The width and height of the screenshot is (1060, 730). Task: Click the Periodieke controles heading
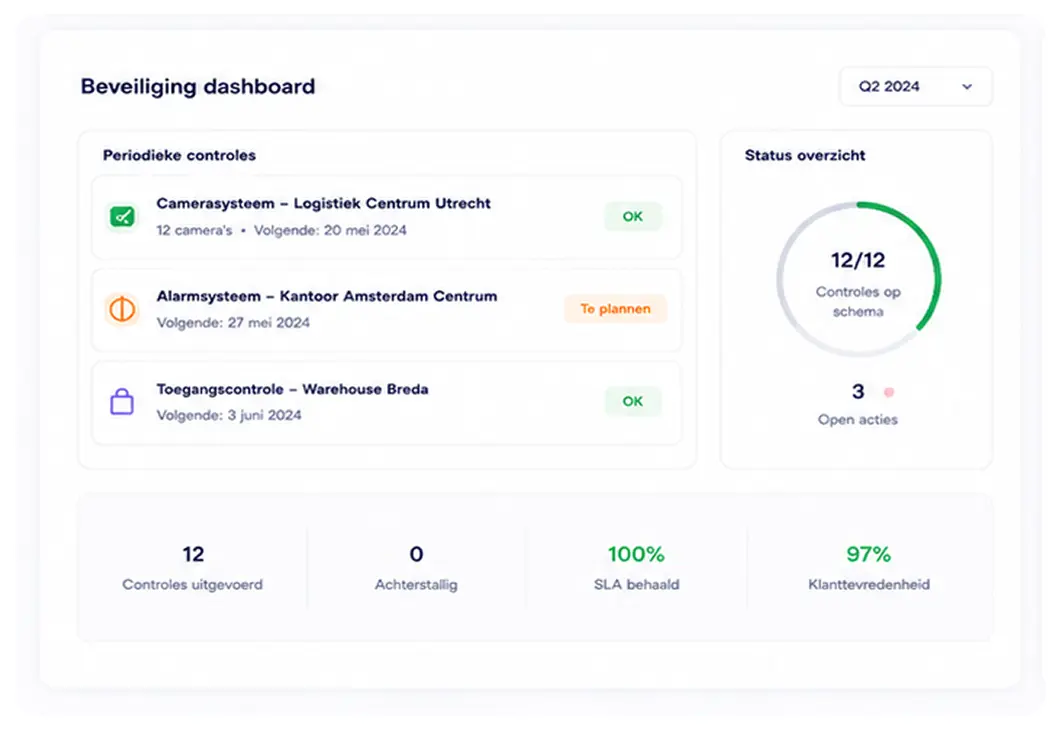(x=179, y=155)
